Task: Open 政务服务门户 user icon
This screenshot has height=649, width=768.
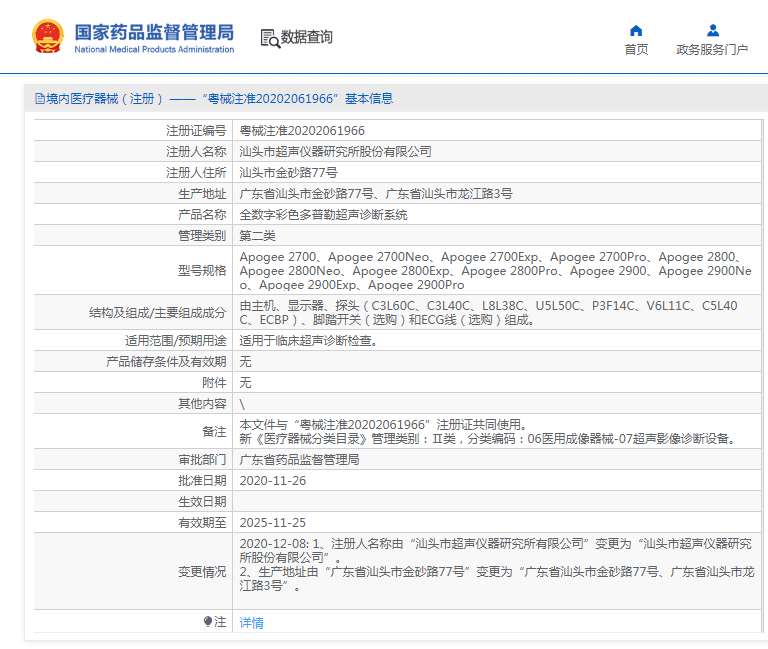Action: 713,31
